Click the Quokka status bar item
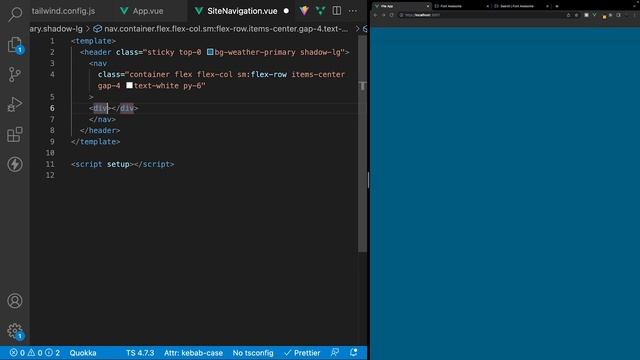640x360 pixels. pyautogui.click(x=83, y=353)
